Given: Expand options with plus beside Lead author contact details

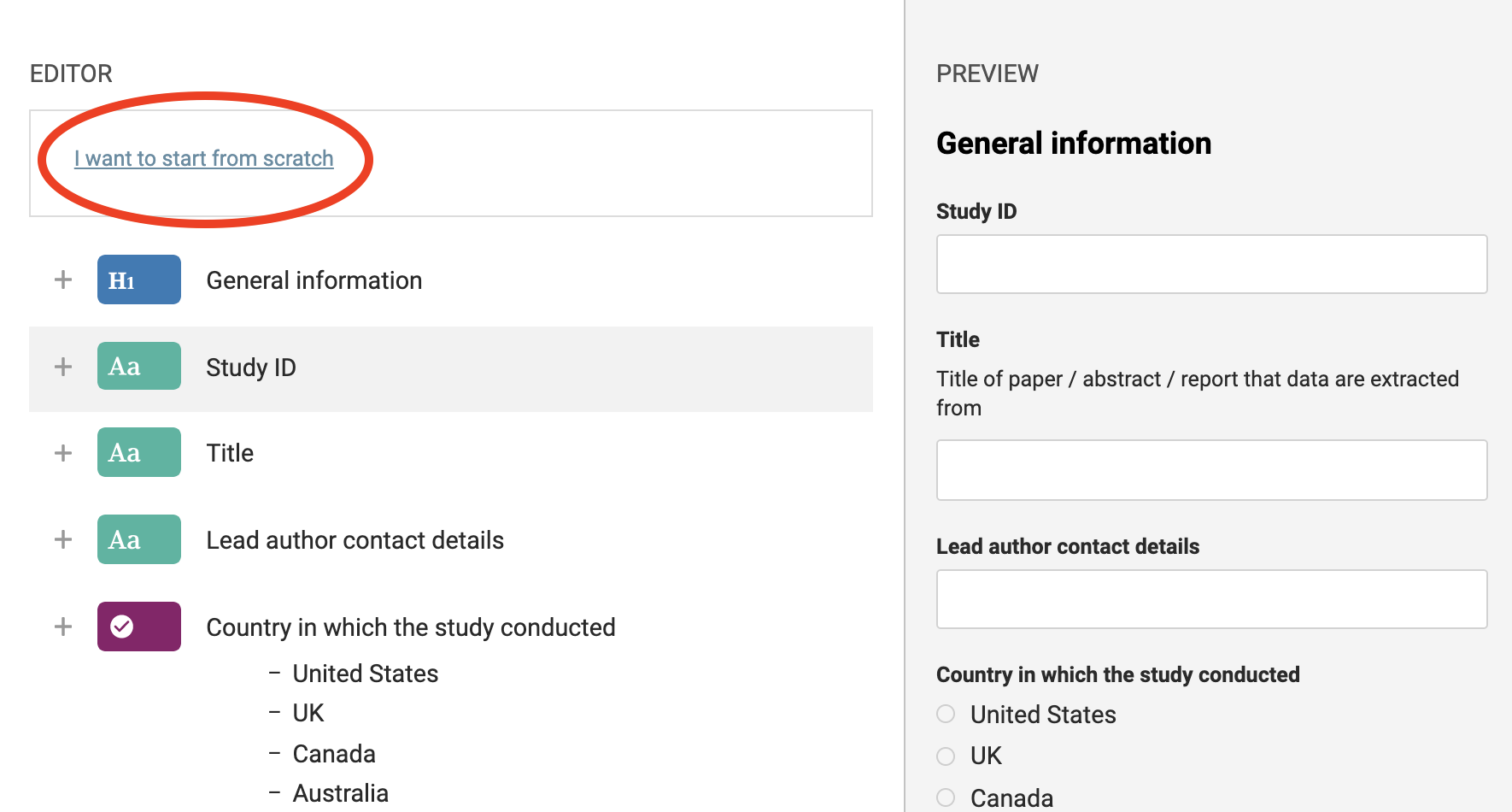Looking at the screenshot, I should pos(63,539).
